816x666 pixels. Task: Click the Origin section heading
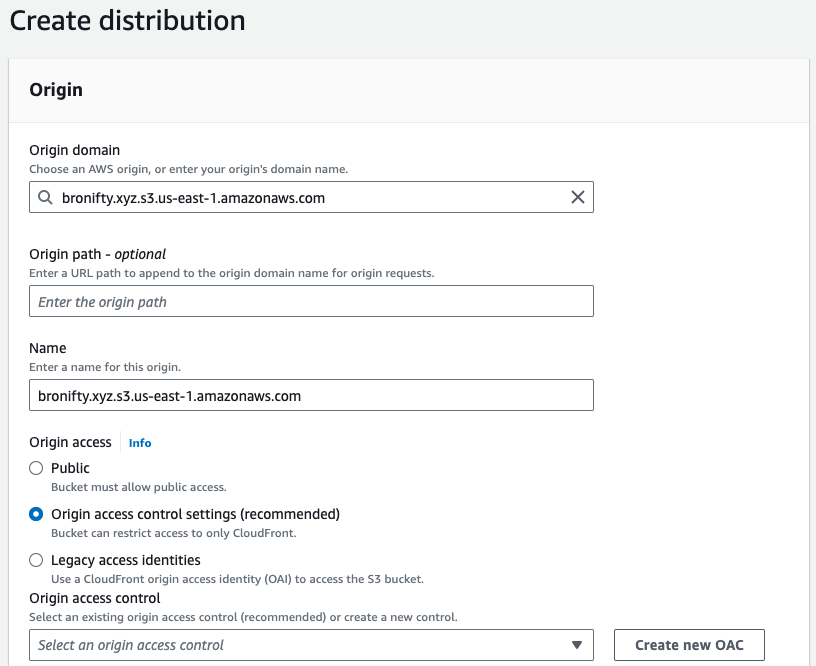(x=56, y=90)
